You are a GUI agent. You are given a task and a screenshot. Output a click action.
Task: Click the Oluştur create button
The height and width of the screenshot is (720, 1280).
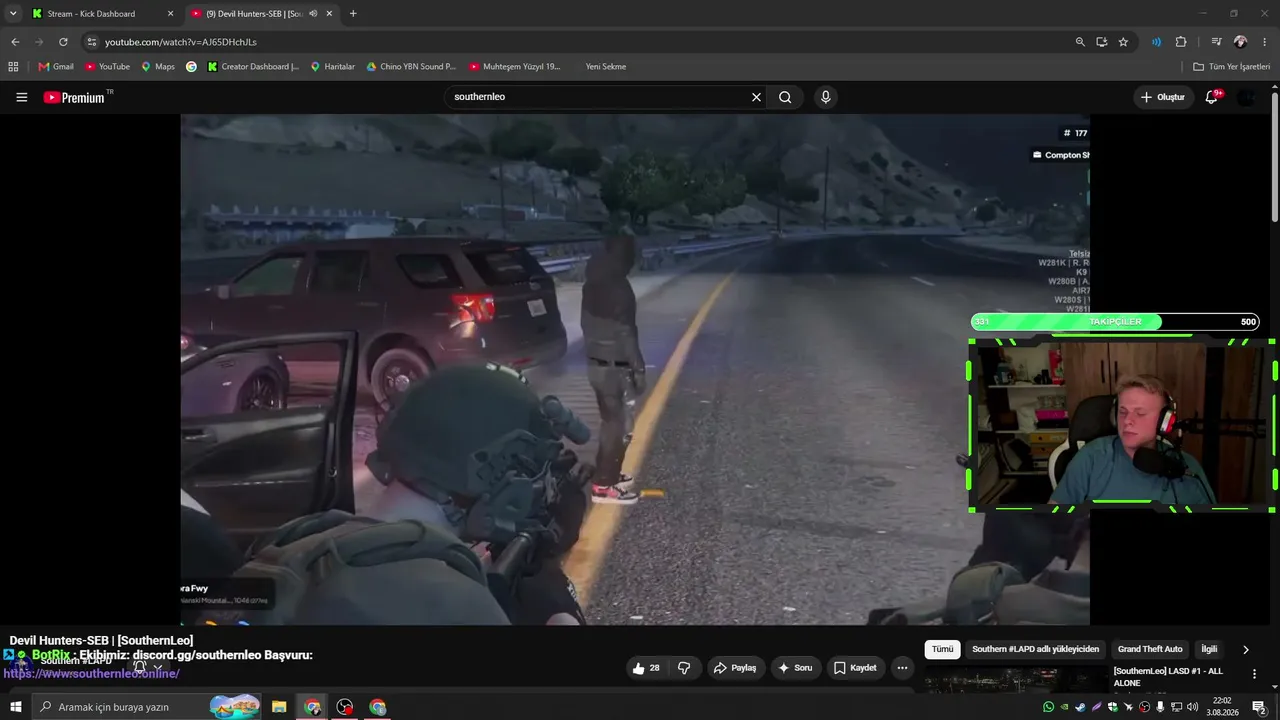pyautogui.click(x=1163, y=97)
